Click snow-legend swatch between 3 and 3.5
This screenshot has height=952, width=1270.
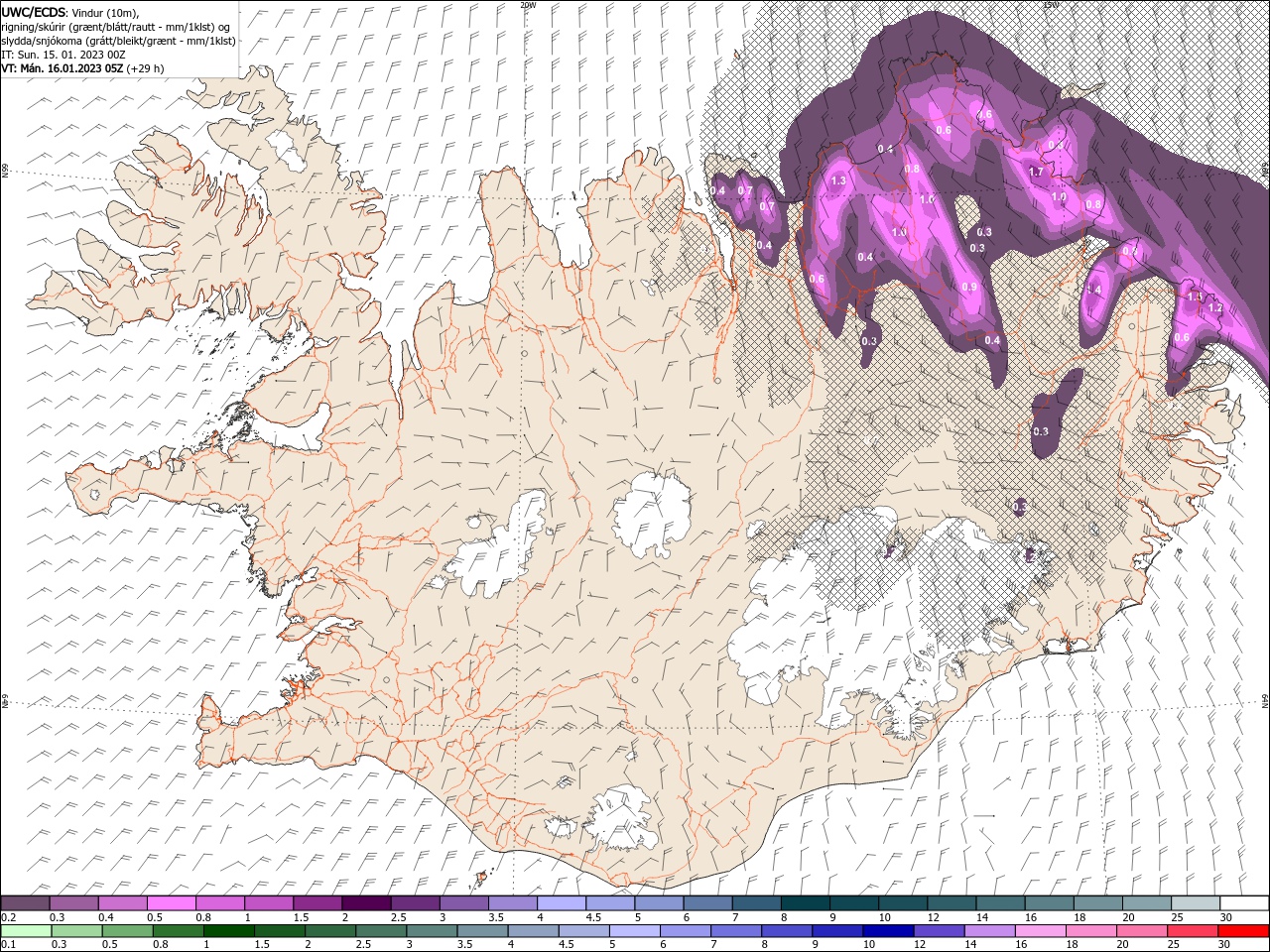[x=464, y=903]
